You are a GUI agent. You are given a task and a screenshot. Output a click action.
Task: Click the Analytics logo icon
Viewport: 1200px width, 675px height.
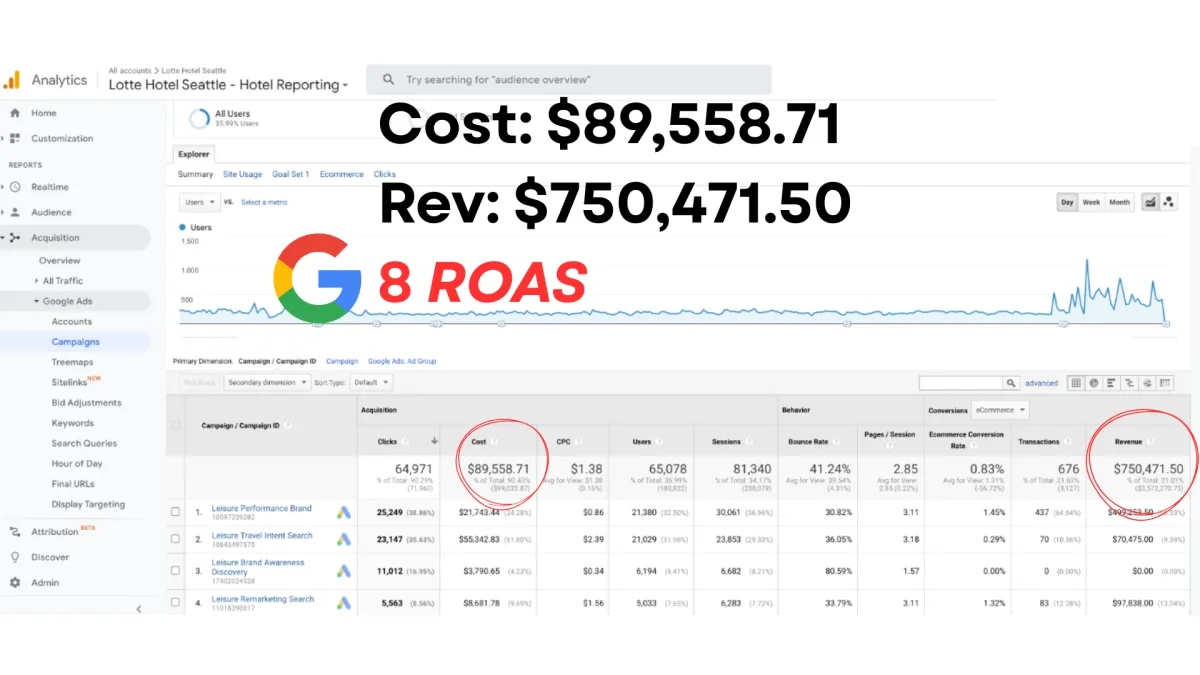[13, 80]
